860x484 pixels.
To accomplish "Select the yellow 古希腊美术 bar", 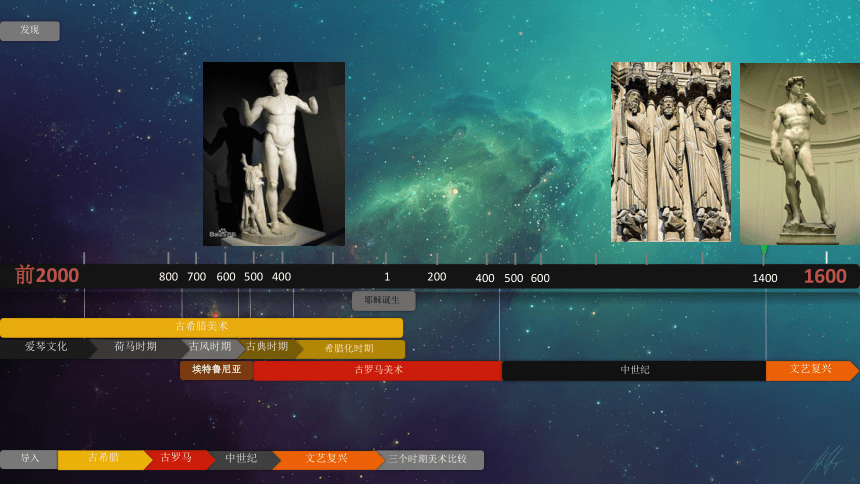I will [x=201, y=327].
